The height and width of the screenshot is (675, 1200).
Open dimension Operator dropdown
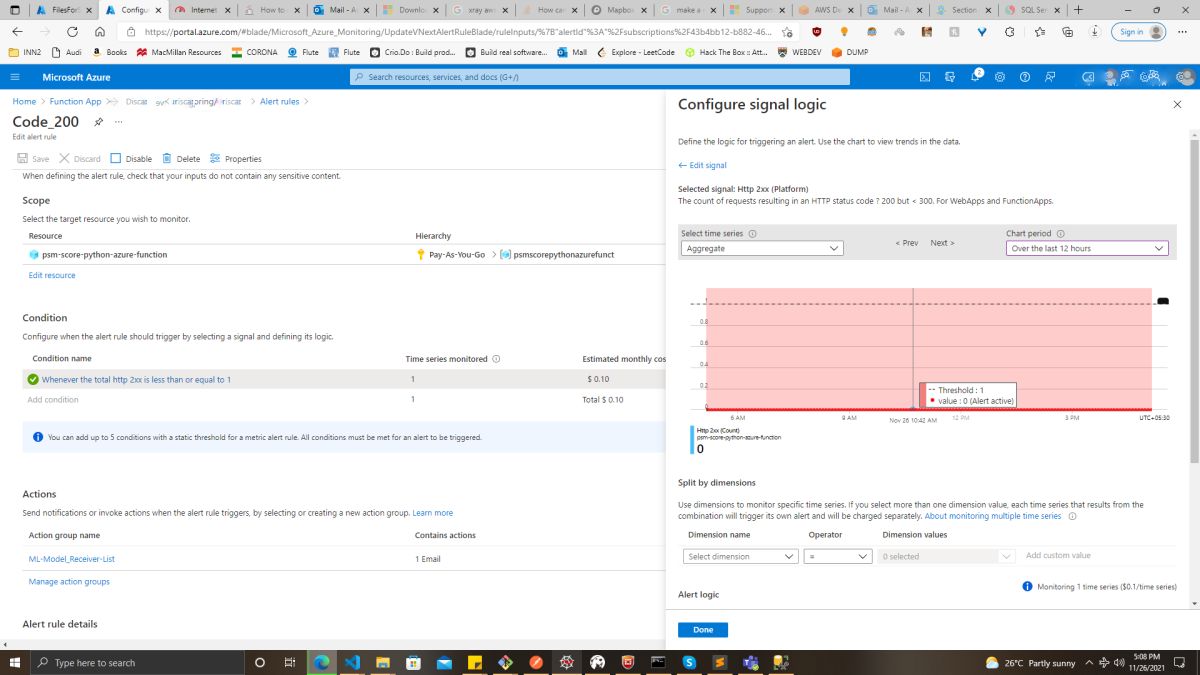pos(838,556)
